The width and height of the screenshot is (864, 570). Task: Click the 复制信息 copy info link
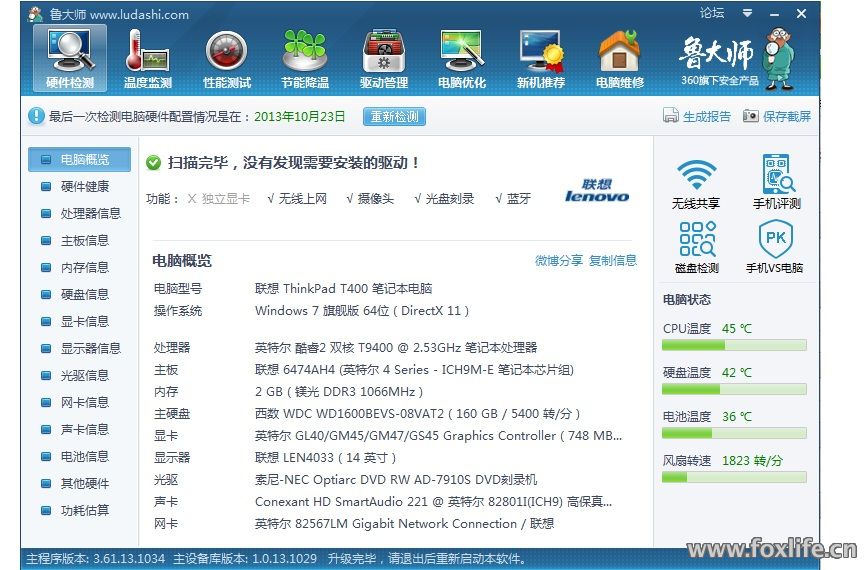coord(612,261)
